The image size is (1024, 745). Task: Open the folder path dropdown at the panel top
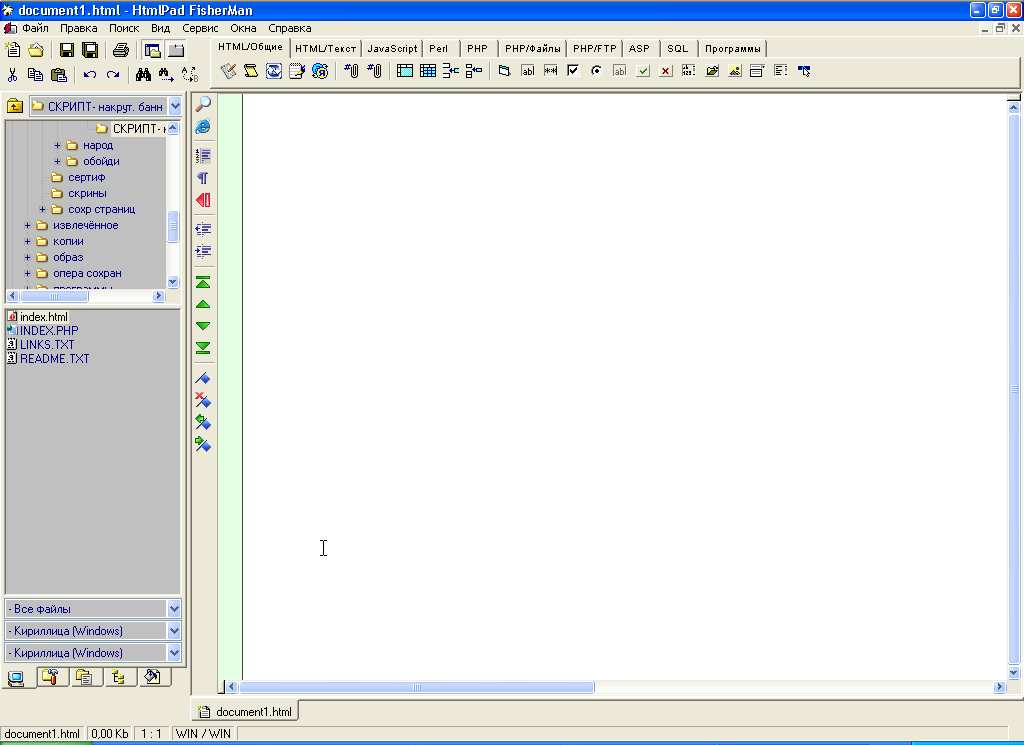coord(174,106)
